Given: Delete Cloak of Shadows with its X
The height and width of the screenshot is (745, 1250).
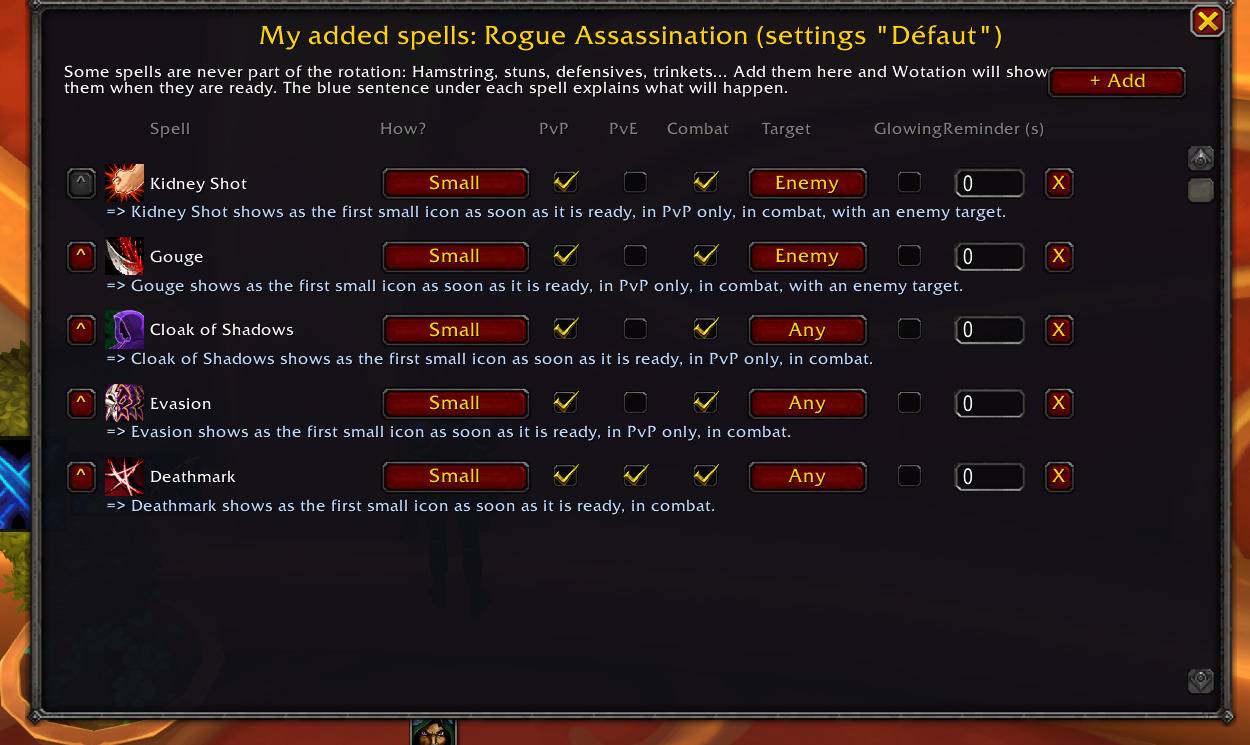Looking at the screenshot, I should [1059, 329].
